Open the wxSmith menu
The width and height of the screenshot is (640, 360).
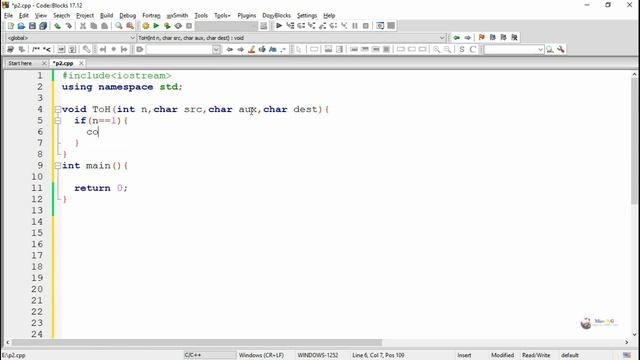tap(177, 16)
